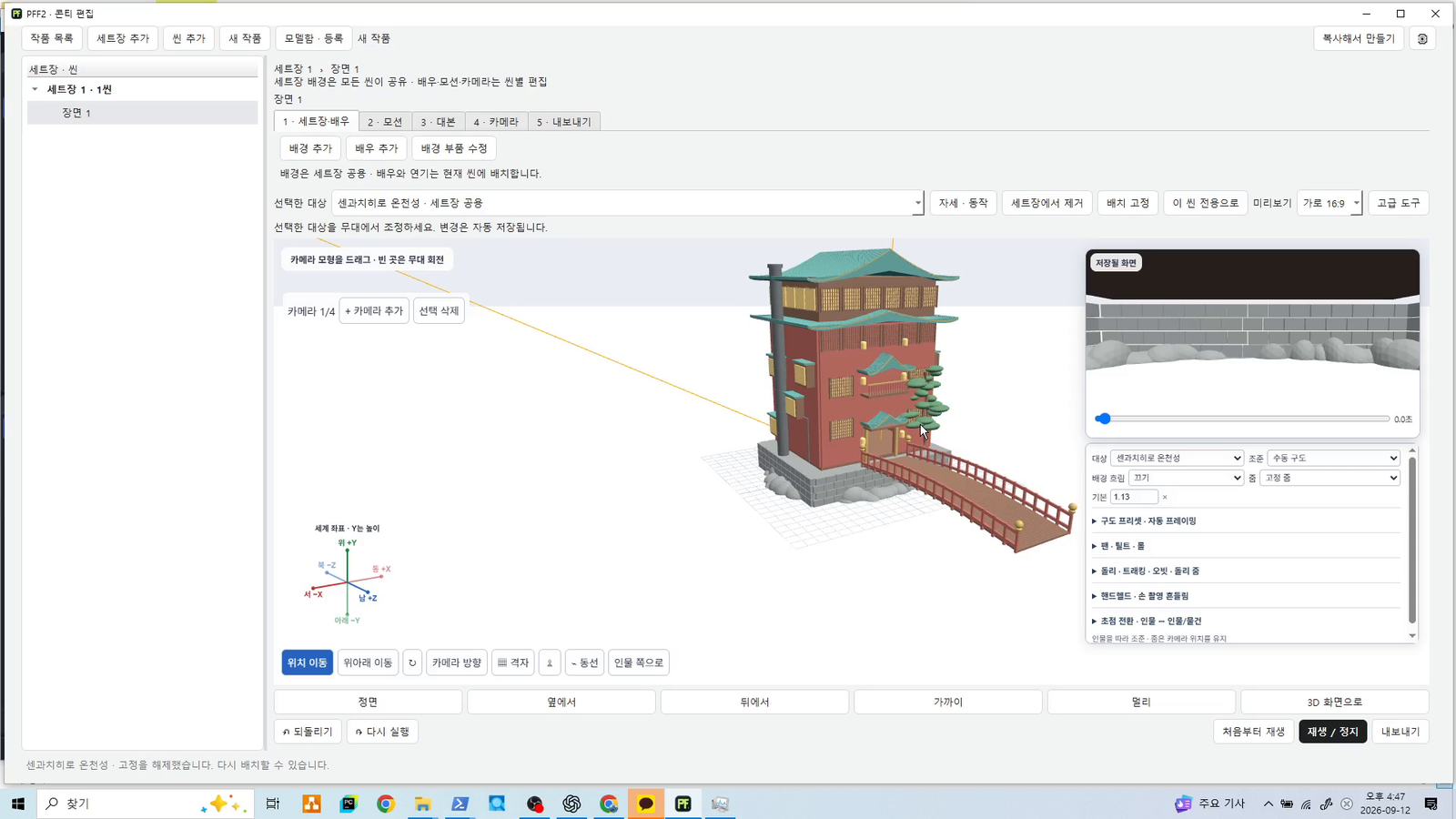Screen dimensions: 1456x819
Task: Open the 선택한 대상 dropdown
Action: pos(628,203)
